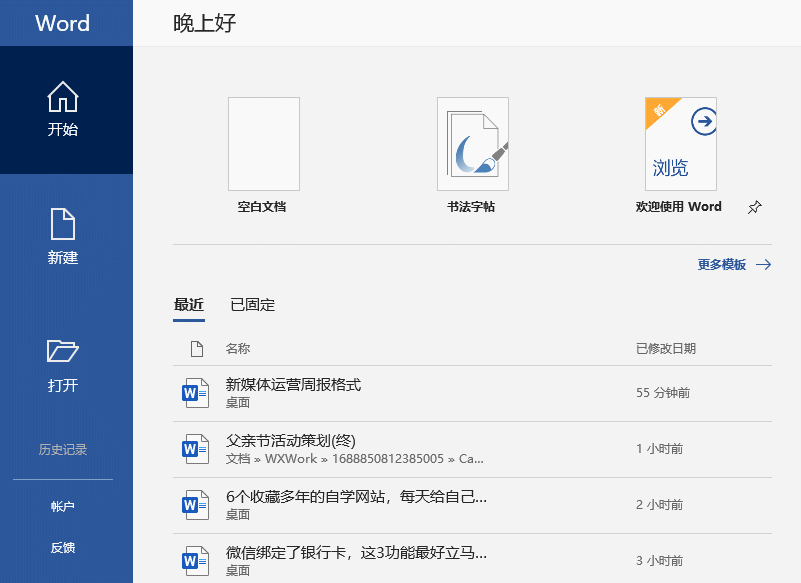801x583 pixels.
Task: Click the file type column header icon
Action: tap(197, 349)
